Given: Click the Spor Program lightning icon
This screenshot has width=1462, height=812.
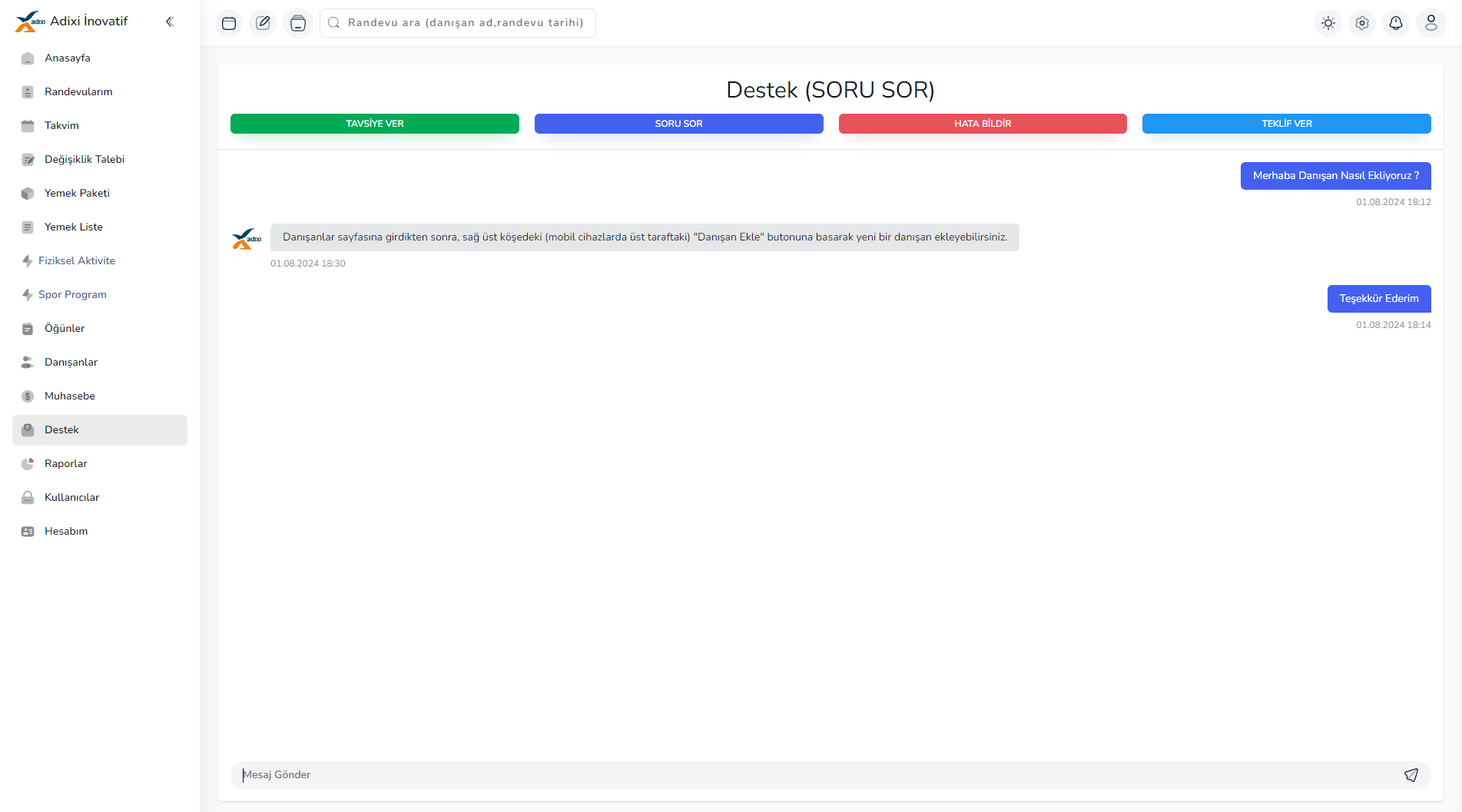Looking at the screenshot, I should pyautogui.click(x=28, y=295).
